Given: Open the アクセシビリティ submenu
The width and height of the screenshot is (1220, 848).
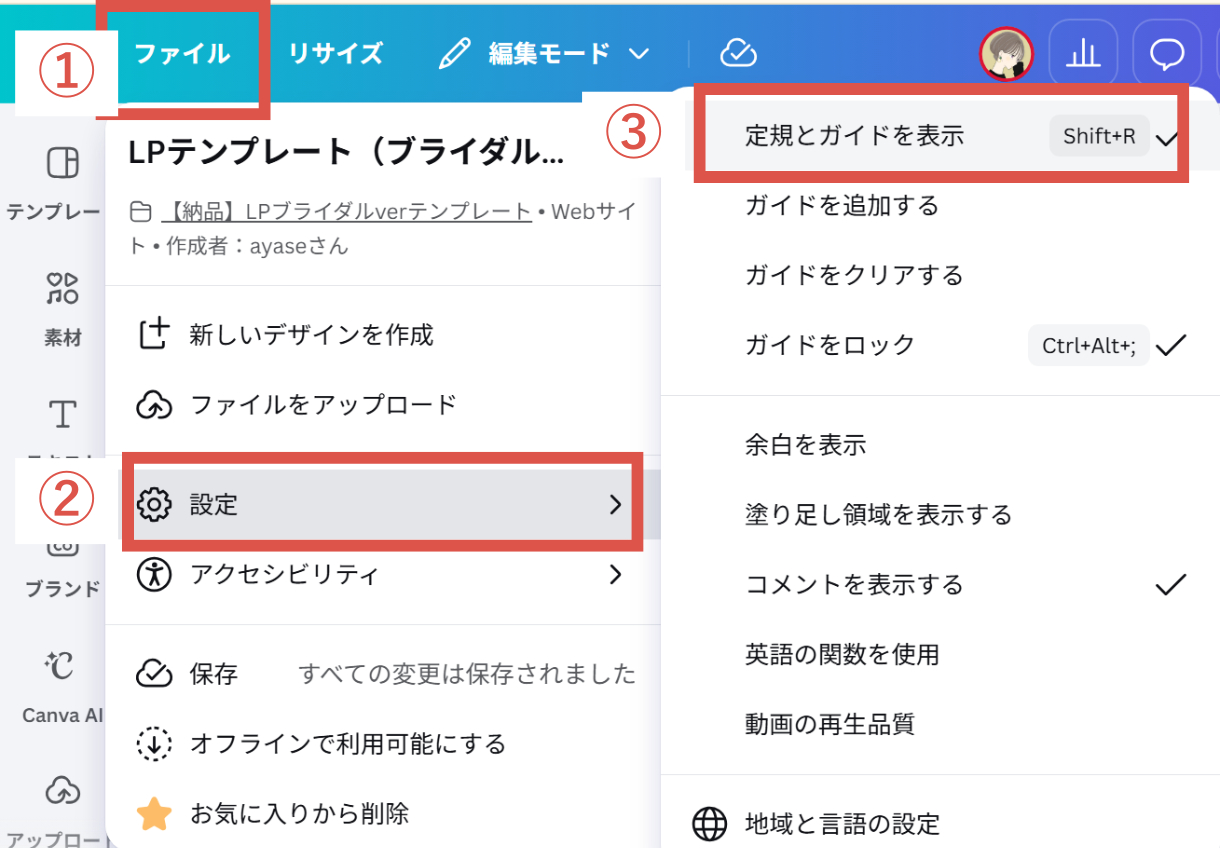Looking at the screenshot, I should pos(383,575).
